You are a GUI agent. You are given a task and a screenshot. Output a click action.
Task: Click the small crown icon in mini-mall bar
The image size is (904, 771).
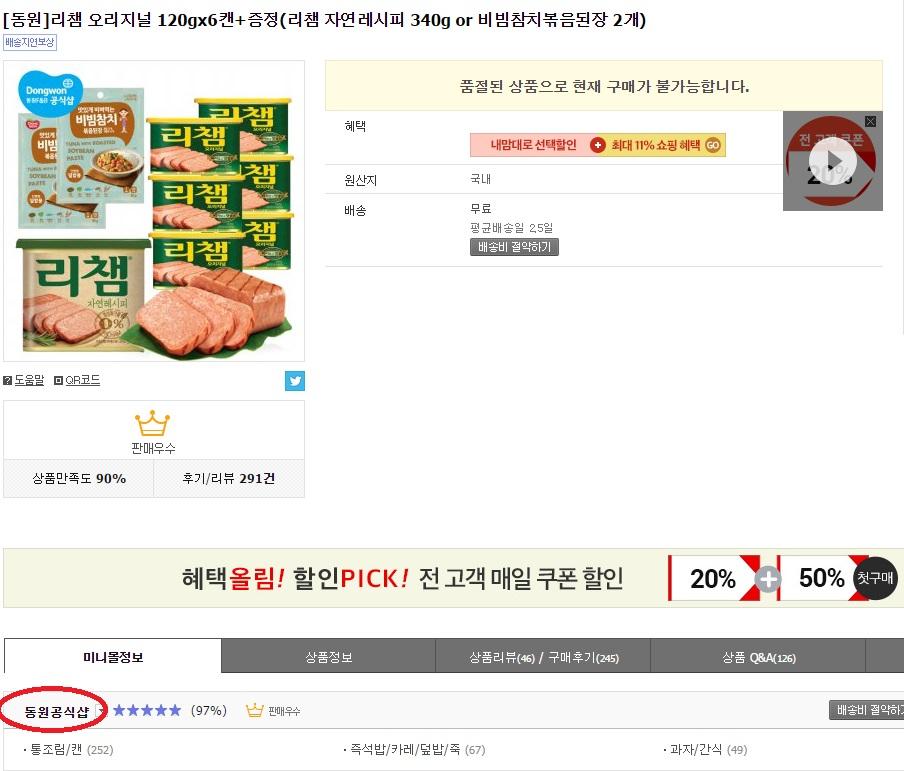coord(254,710)
